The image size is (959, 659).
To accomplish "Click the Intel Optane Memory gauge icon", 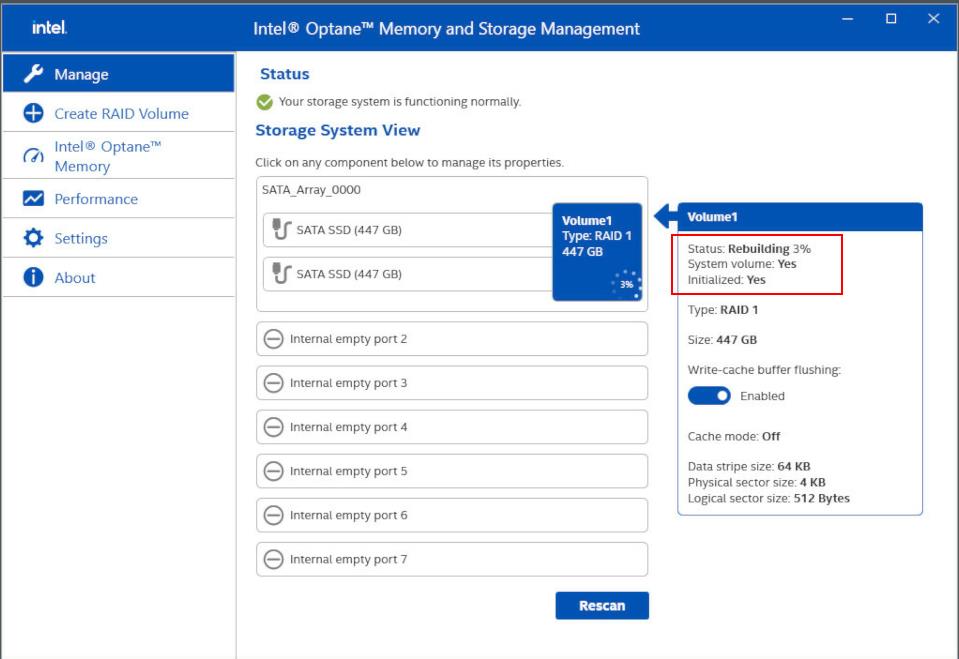I will [x=33, y=156].
